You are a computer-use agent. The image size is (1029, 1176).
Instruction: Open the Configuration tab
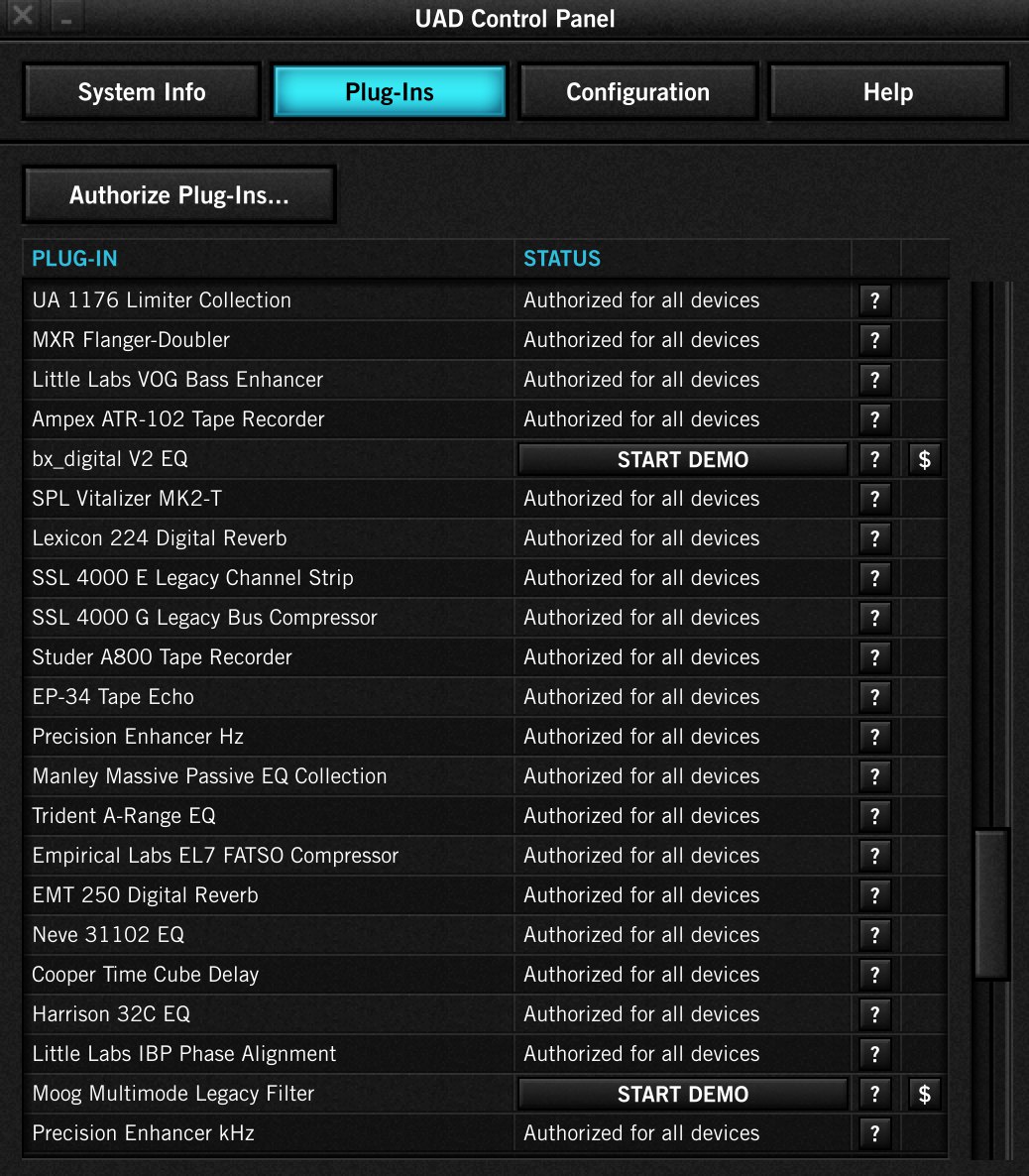(638, 92)
